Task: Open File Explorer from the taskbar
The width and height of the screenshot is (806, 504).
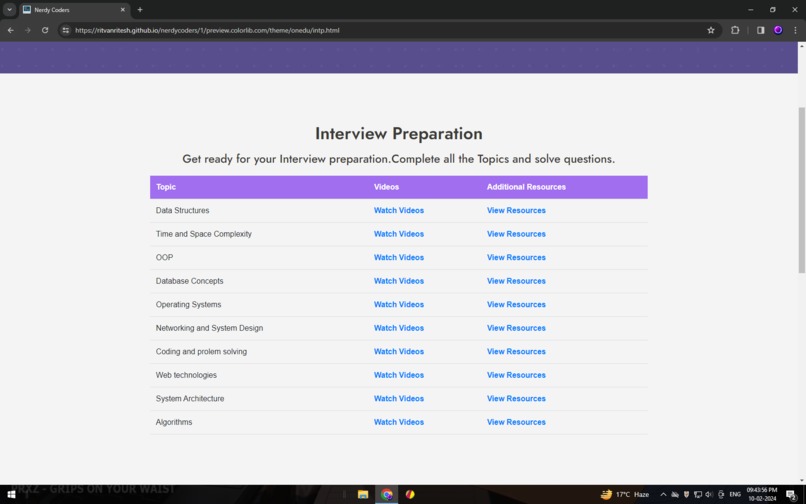Action: (363, 495)
